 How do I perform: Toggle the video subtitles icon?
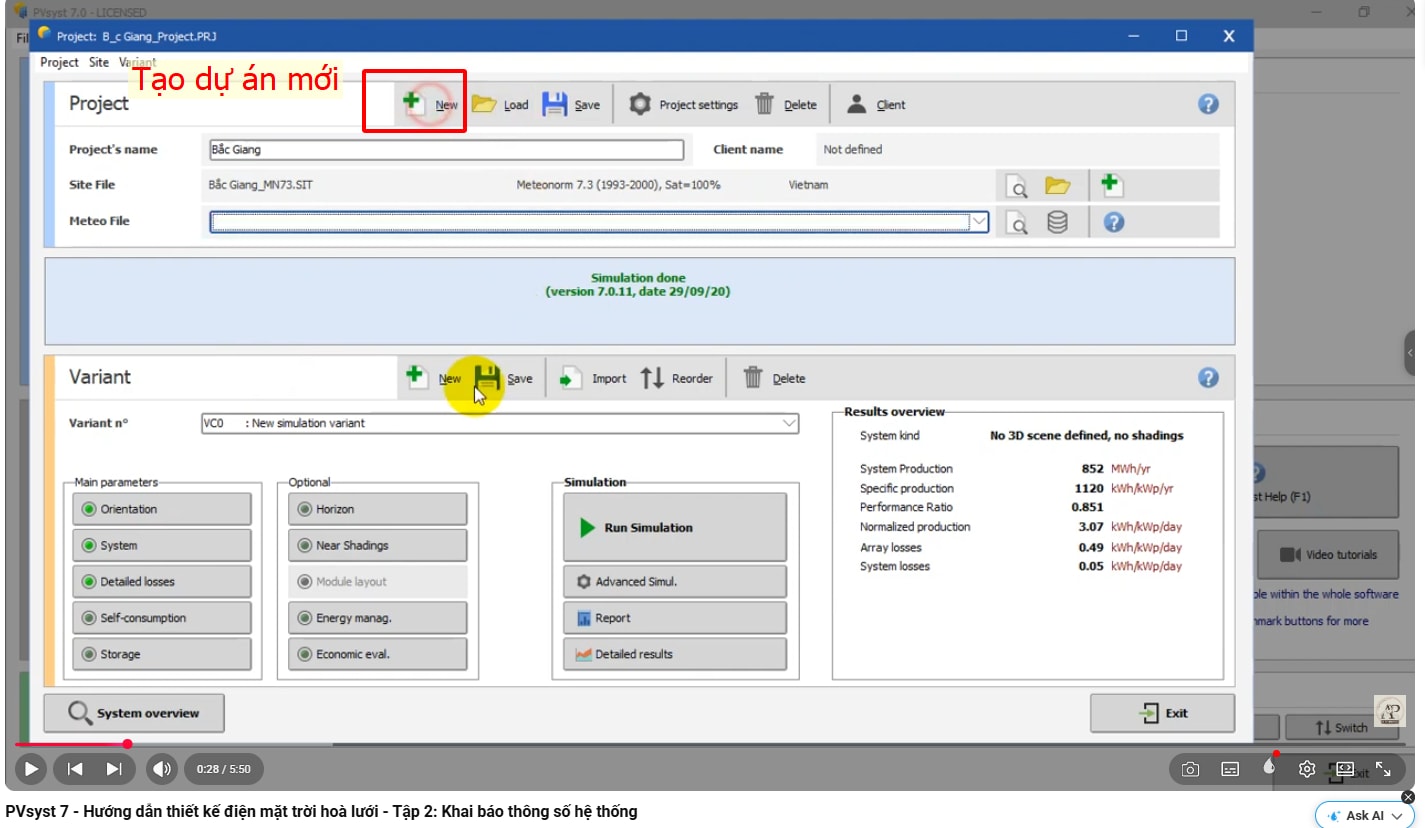pos(1230,769)
